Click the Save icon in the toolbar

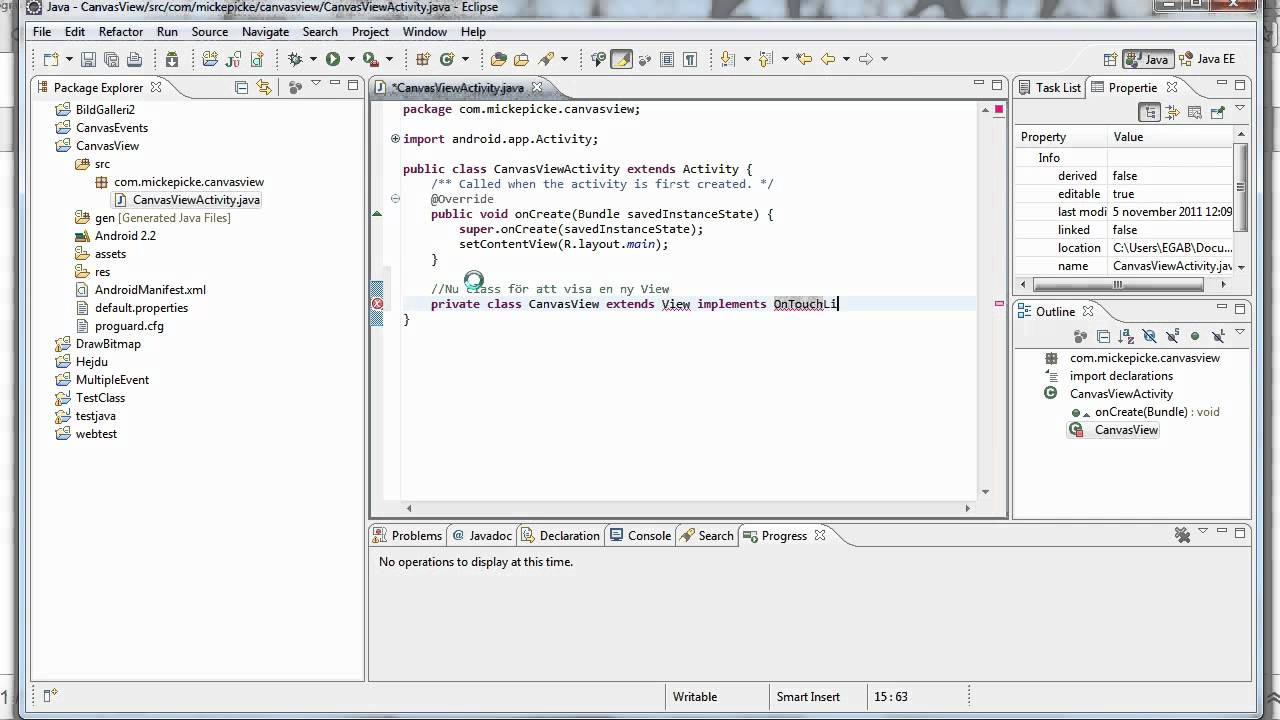pyautogui.click(x=88, y=59)
